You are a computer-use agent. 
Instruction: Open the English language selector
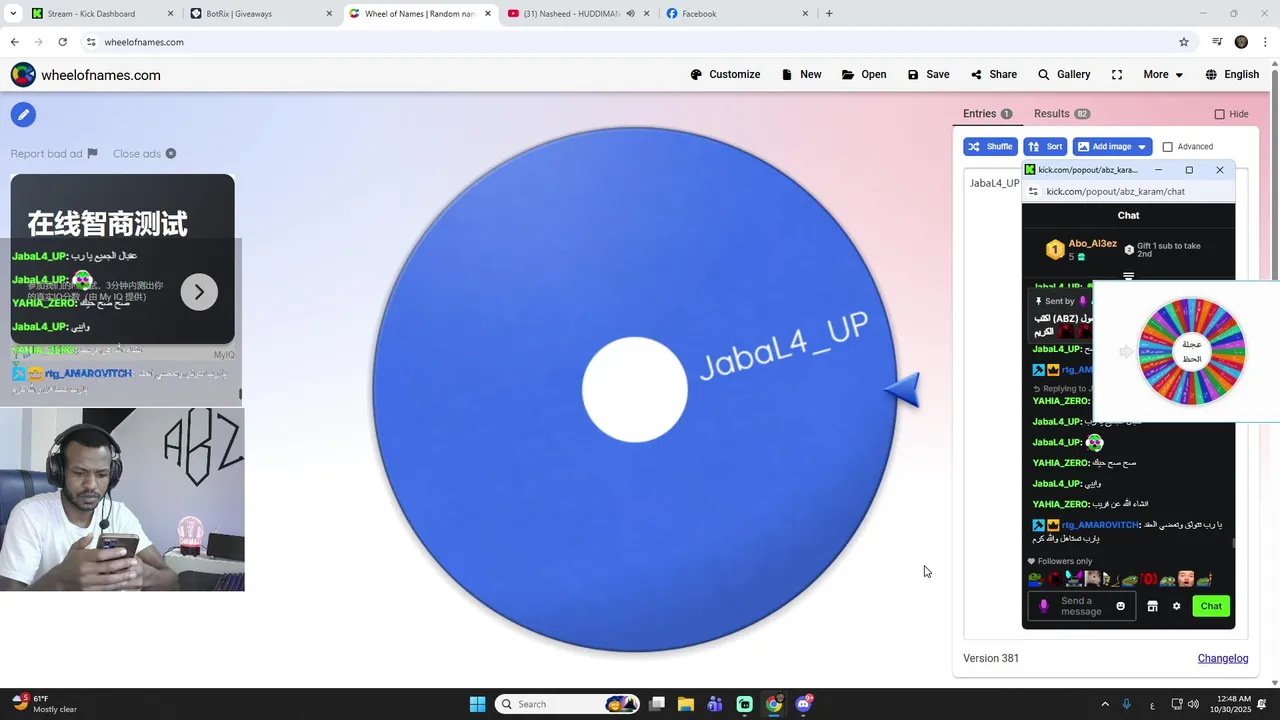(x=1232, y=75)
